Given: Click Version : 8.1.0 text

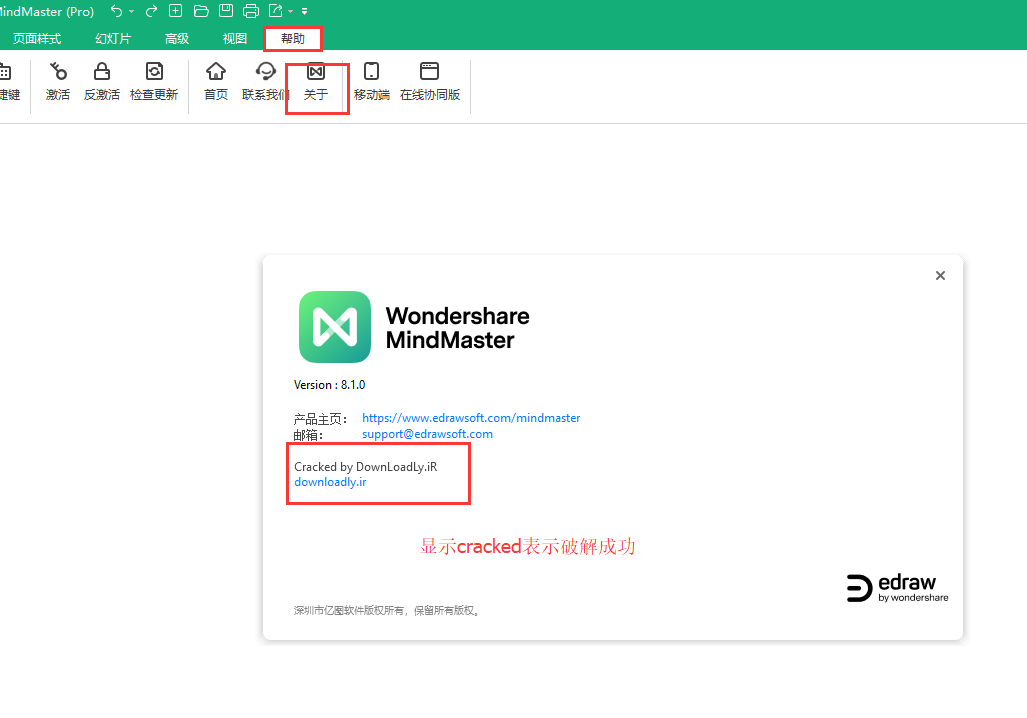Looking at the screenshot, I should (x=329, y=385).
